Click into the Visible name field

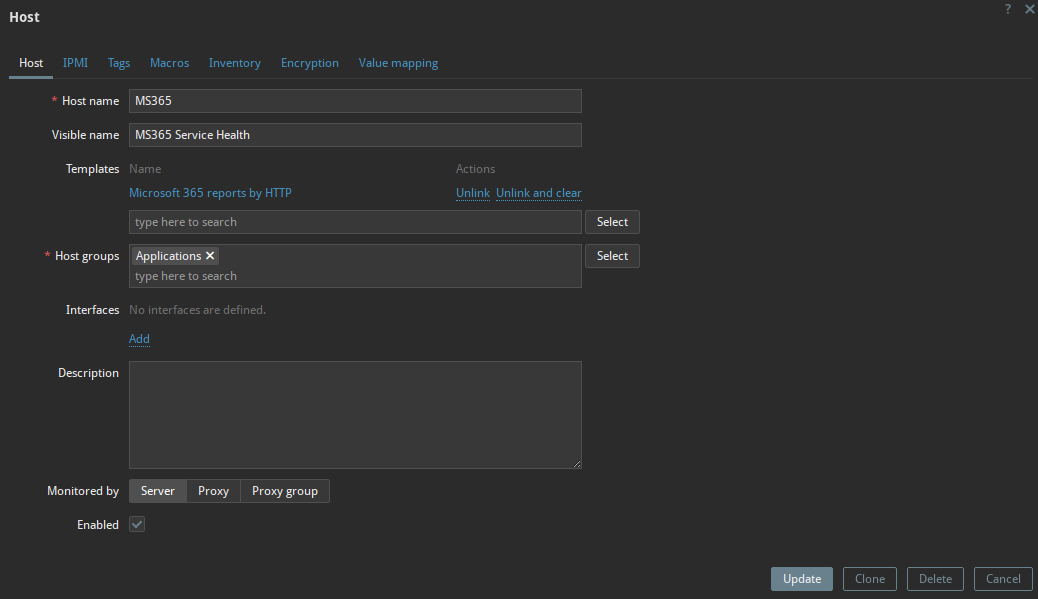[355, 135]
